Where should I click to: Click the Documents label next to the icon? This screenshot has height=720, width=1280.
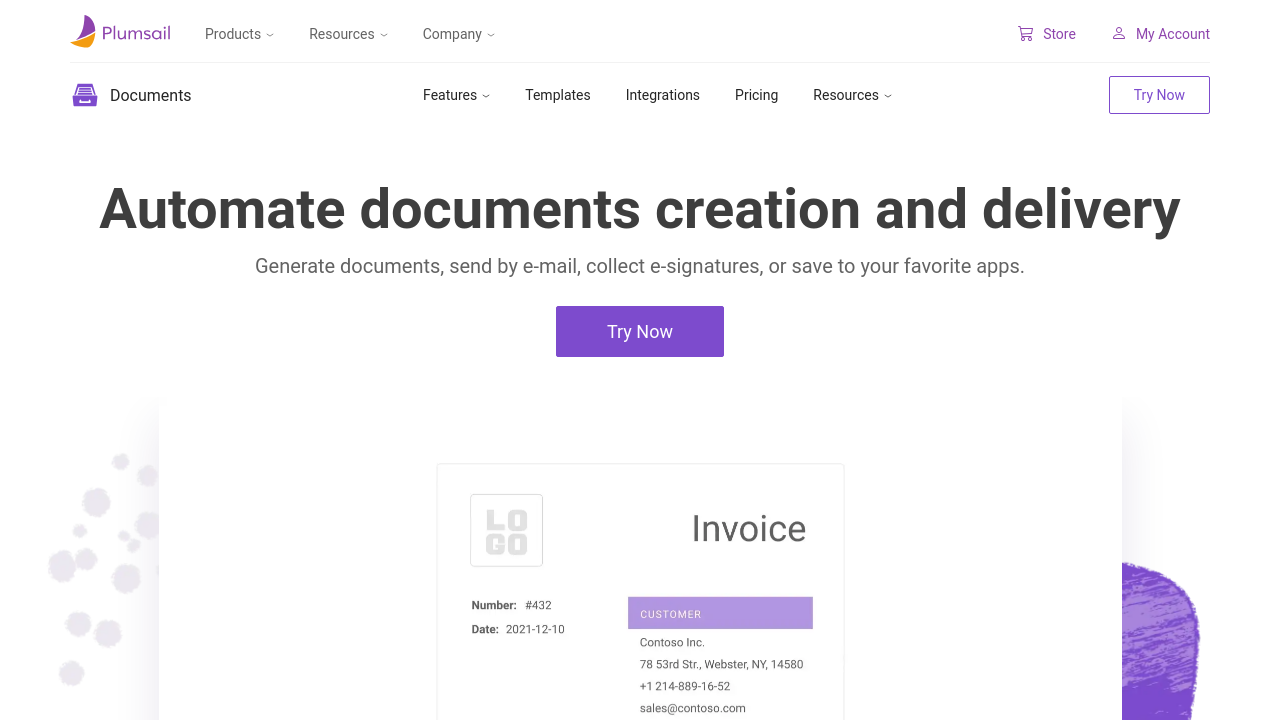pos(151,95)
